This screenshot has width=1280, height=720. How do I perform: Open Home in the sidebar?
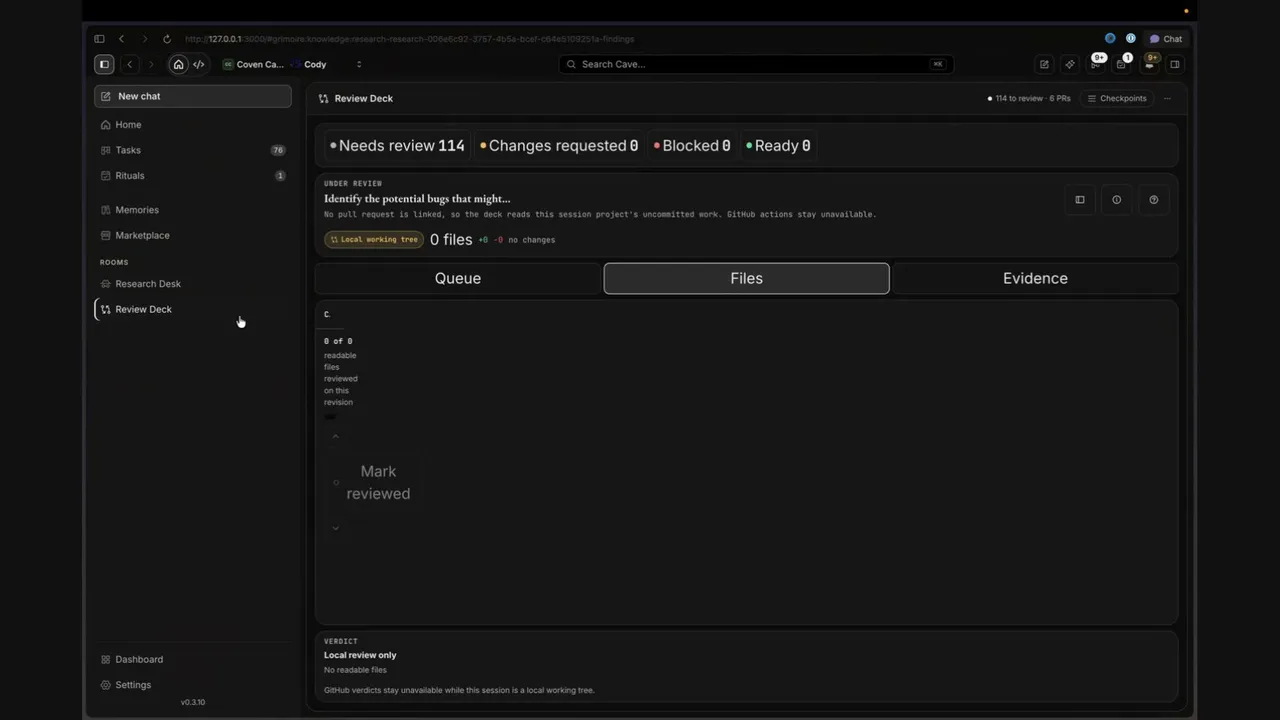pos(193,125)
